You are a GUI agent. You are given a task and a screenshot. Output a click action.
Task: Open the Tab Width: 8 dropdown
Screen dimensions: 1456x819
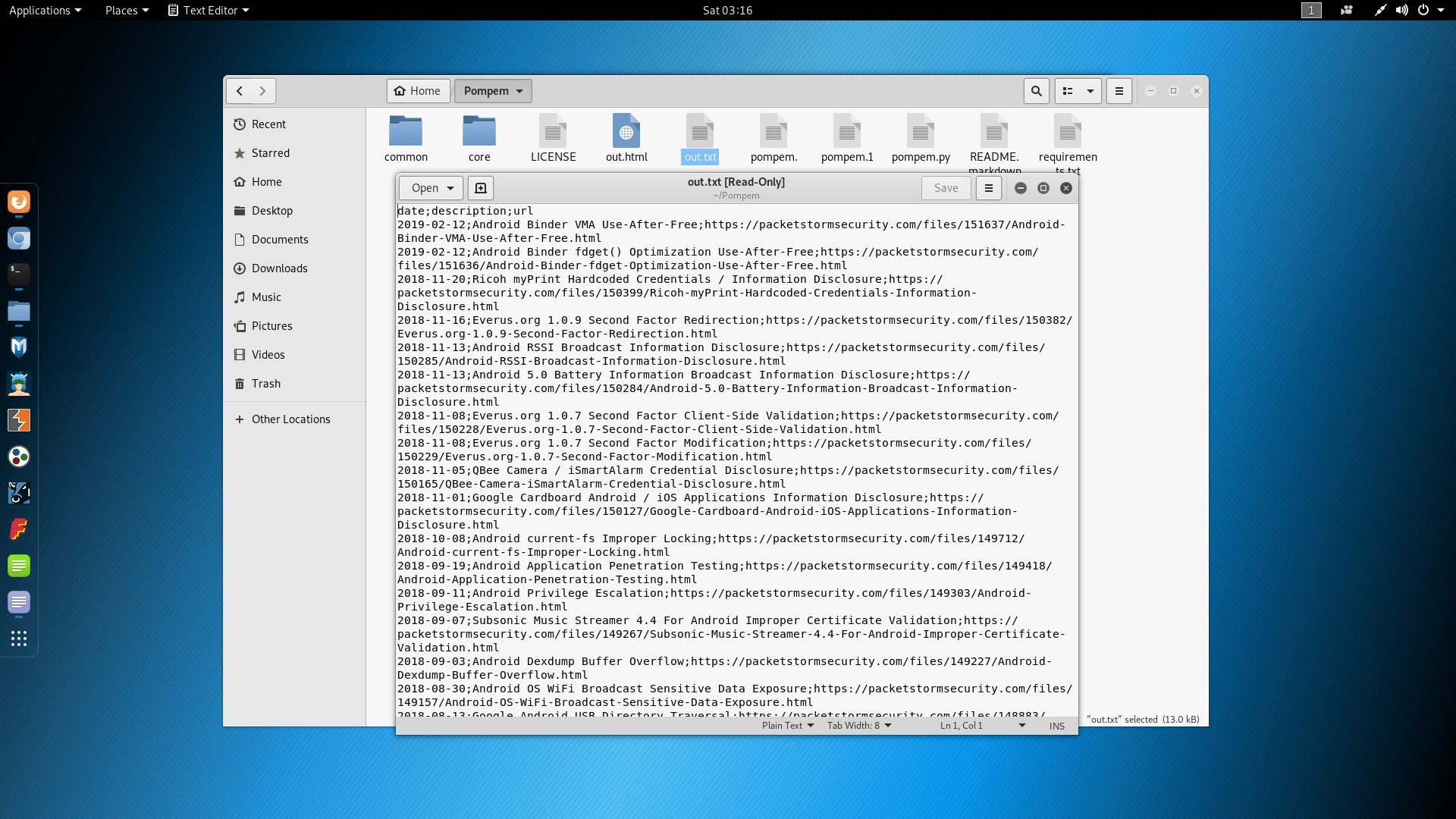858,726
